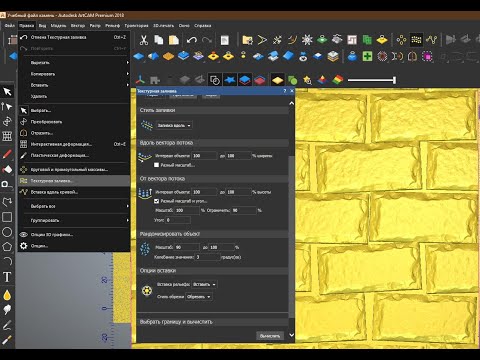Collapse 'Стиль заливки' section header
The width and height of the screenshot is (480, 360).
click(x=213, y=110)
